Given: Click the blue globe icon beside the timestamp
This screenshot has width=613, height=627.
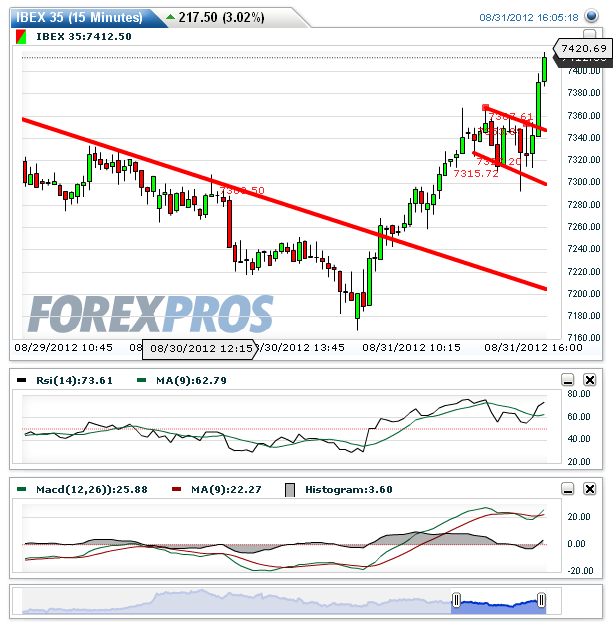Looking at the screenshot, I should coord(591,16).
